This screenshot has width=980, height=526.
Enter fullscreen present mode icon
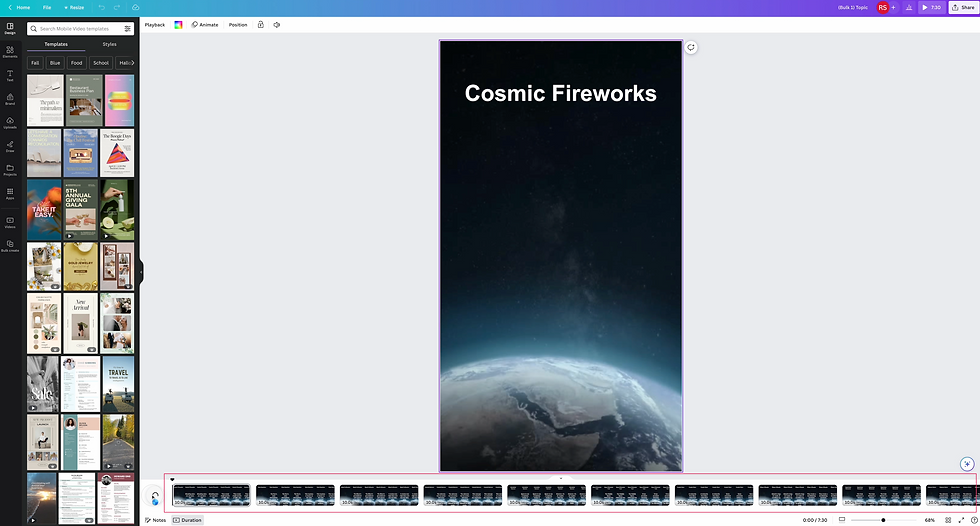pyautogui.click(x=961, y=520)
